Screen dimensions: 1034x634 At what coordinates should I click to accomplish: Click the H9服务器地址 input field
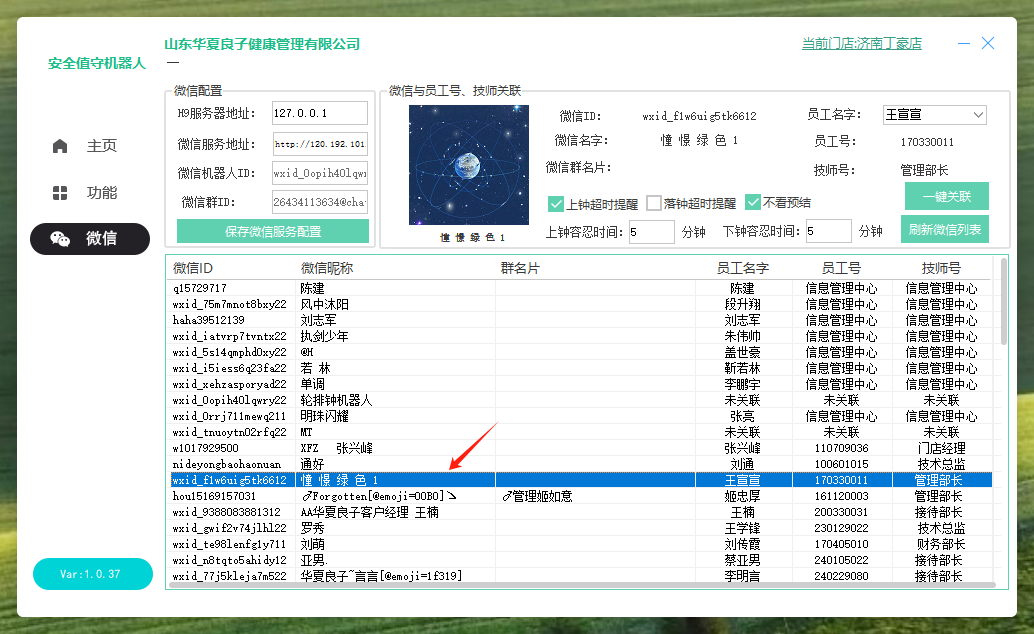319,113
